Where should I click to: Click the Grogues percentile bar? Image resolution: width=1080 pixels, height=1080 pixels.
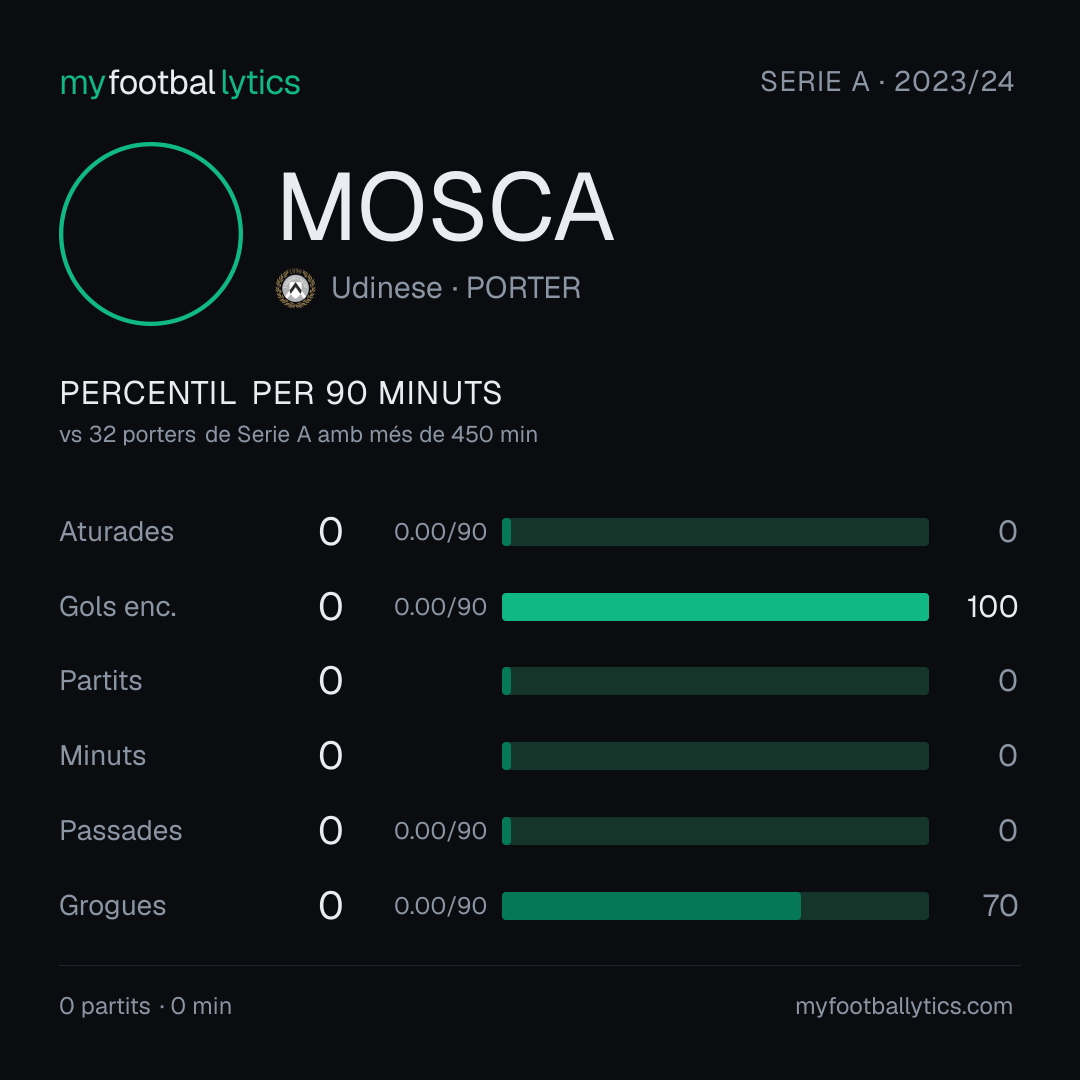715,906
